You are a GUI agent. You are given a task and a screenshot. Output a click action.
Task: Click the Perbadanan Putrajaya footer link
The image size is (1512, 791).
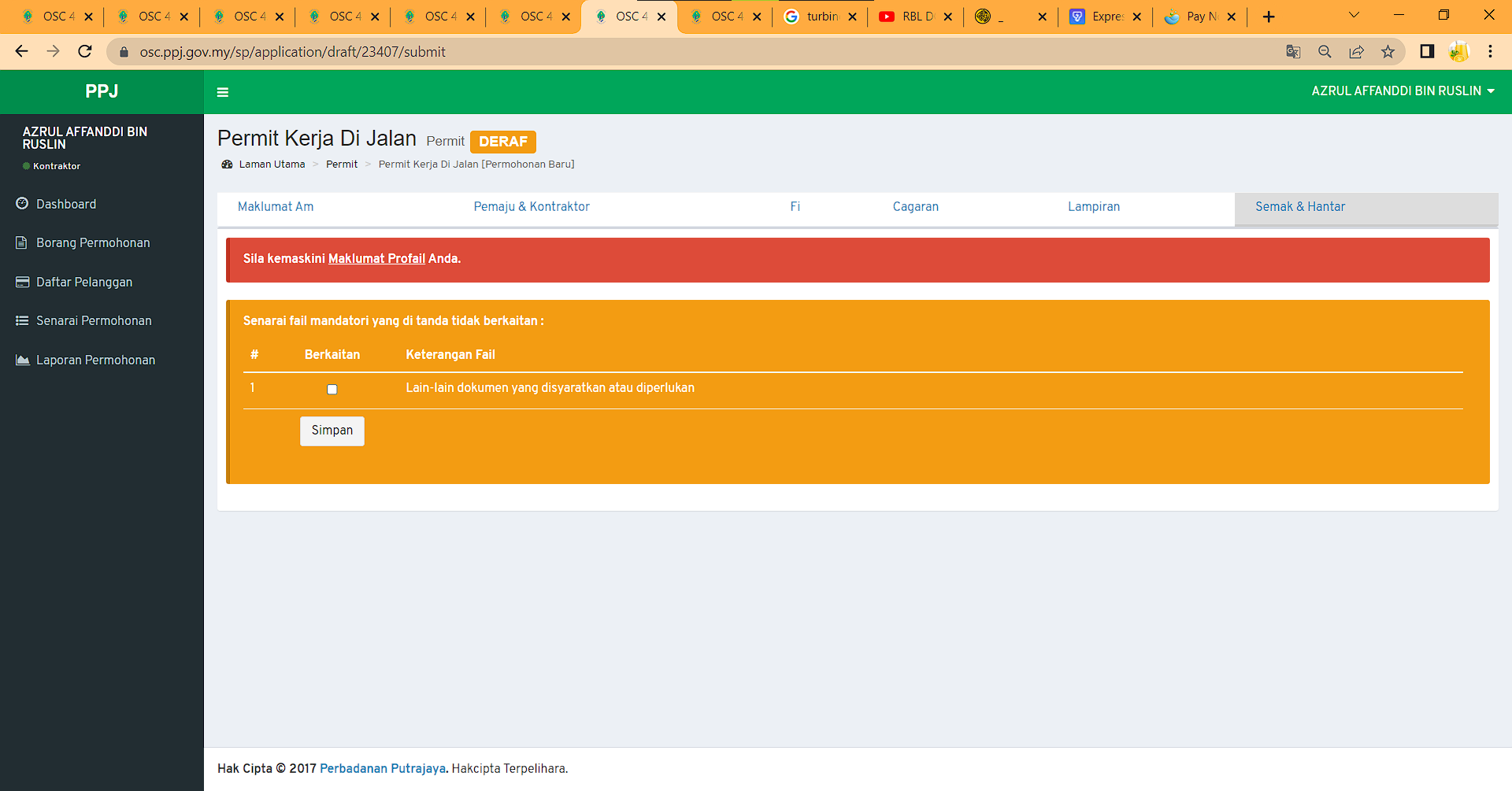coord(382,768)
